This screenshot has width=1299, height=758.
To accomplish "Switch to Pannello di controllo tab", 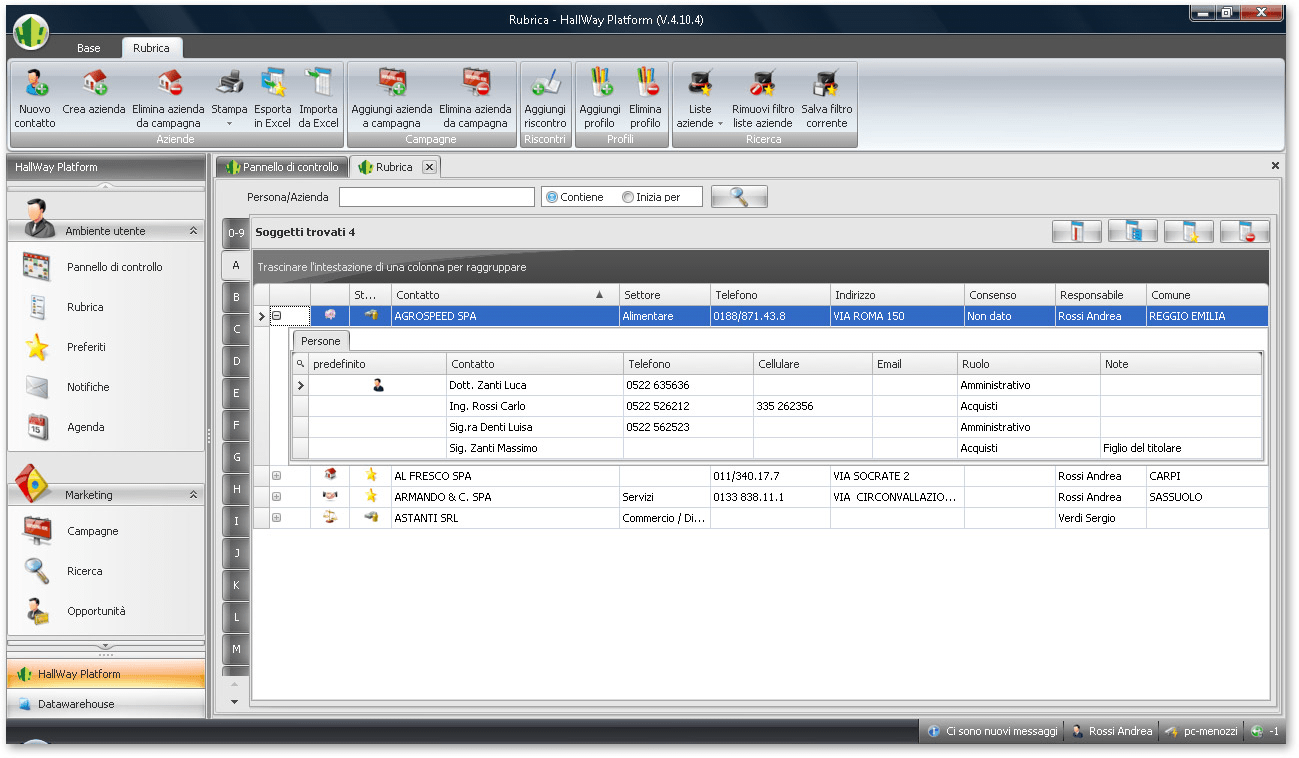I will [x=282, y=167].
